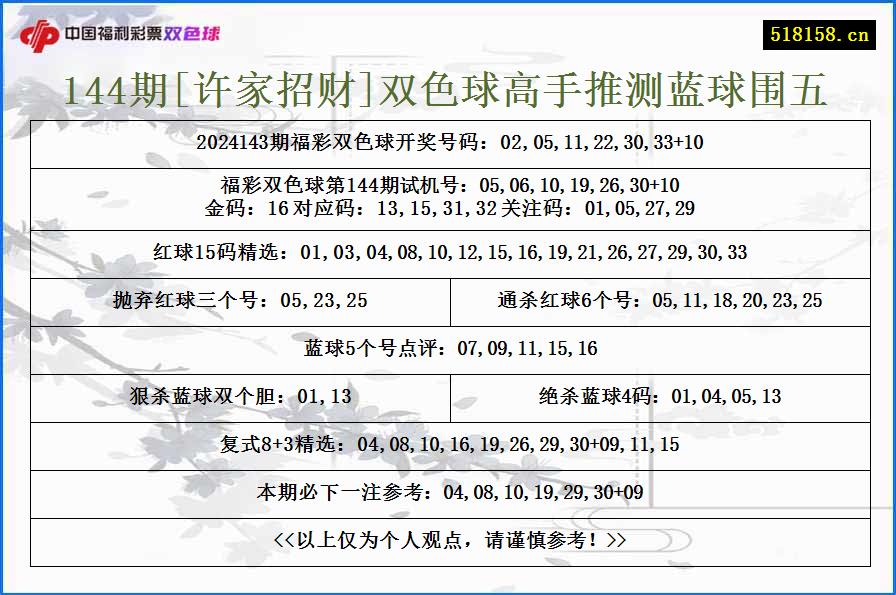Select the 2024143期 opening numbers row
This screenshot has width=896, height=595.
tap(448, 145)
